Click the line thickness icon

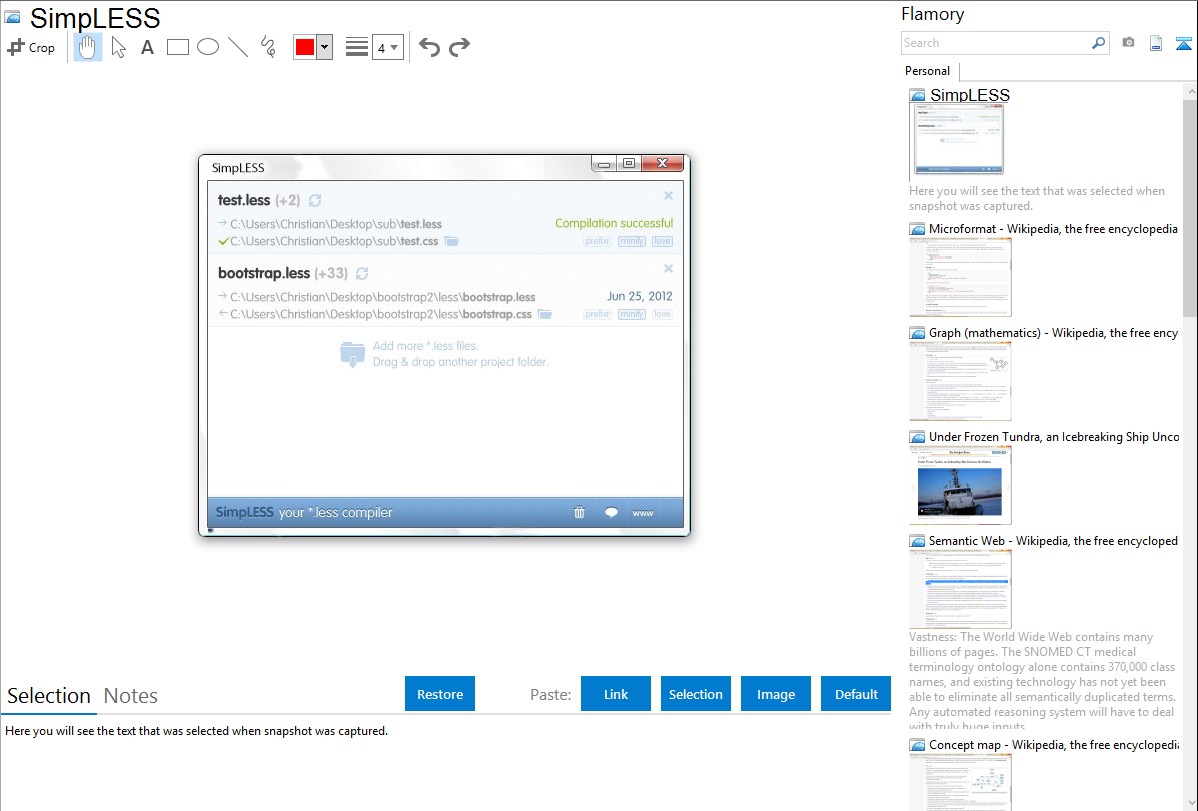[x=357, y=47]
